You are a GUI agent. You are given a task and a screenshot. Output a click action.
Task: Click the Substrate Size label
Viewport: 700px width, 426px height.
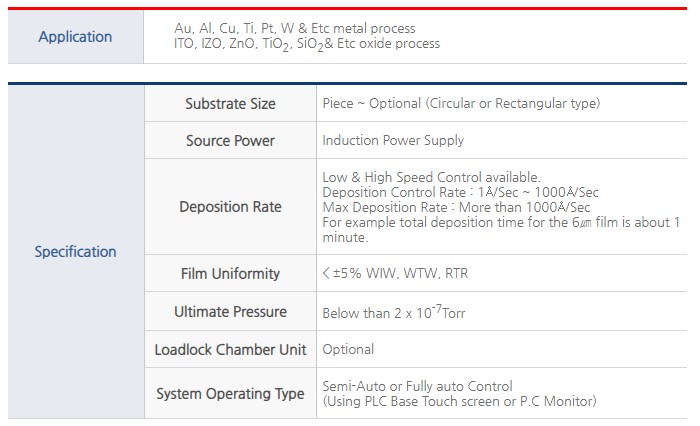click(230, 104)
